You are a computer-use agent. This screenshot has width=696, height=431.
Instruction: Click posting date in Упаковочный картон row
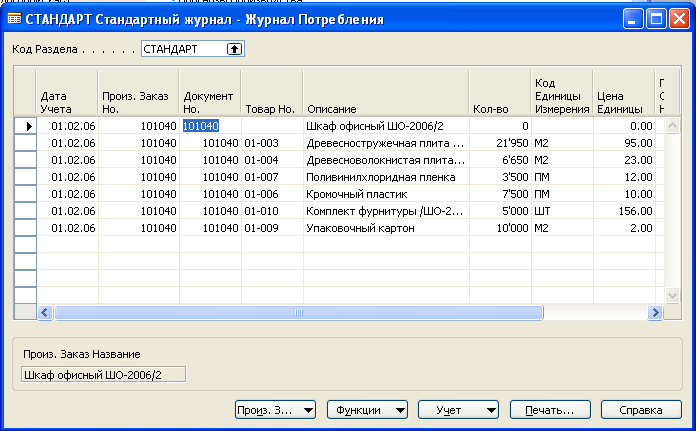[x=67, y=228]
